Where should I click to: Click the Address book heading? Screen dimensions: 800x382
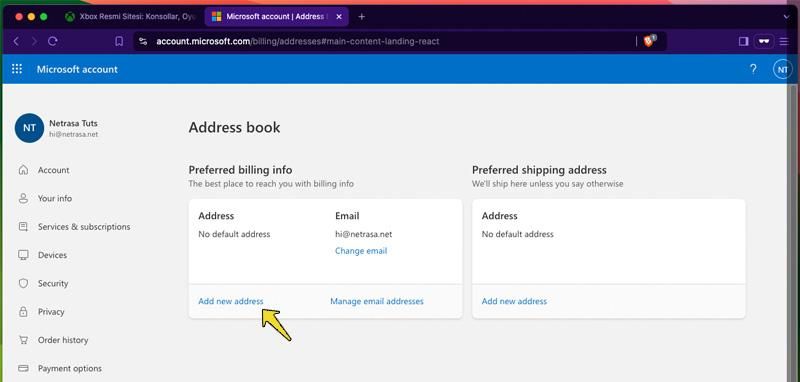pos(234,127)
